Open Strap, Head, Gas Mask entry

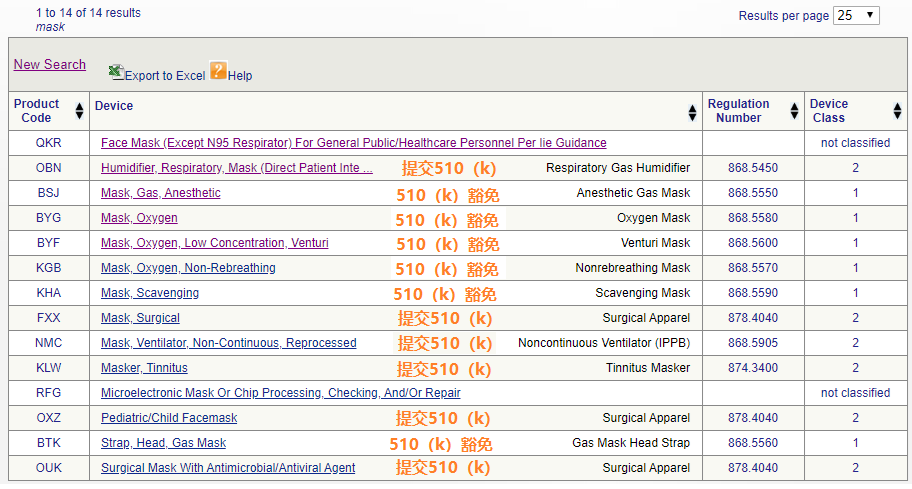163,443
